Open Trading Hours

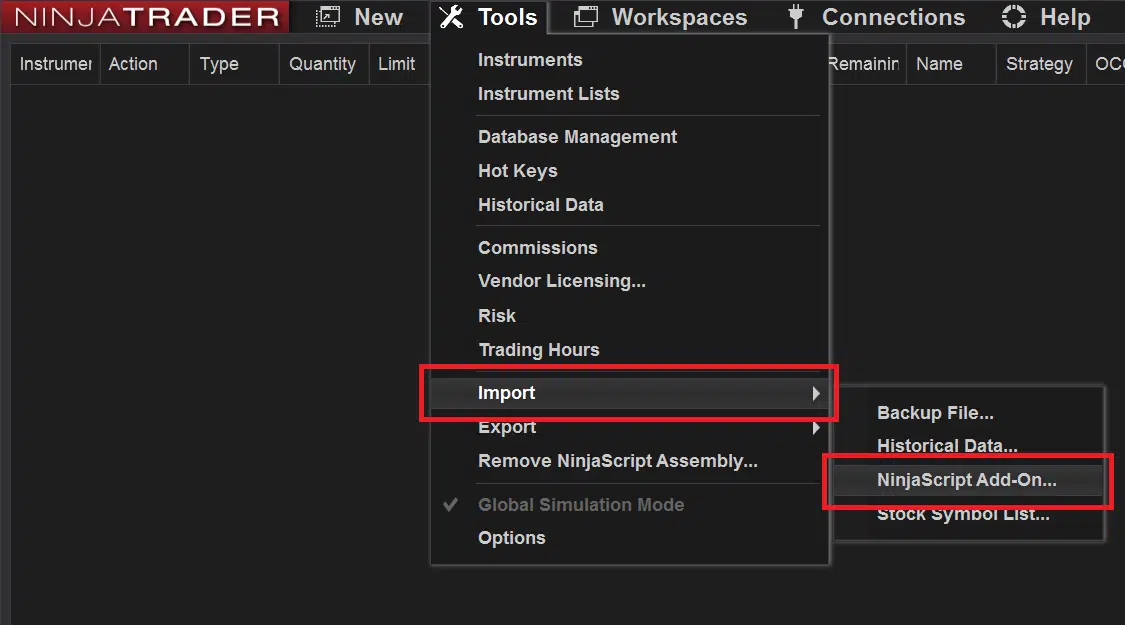point(538,349)
